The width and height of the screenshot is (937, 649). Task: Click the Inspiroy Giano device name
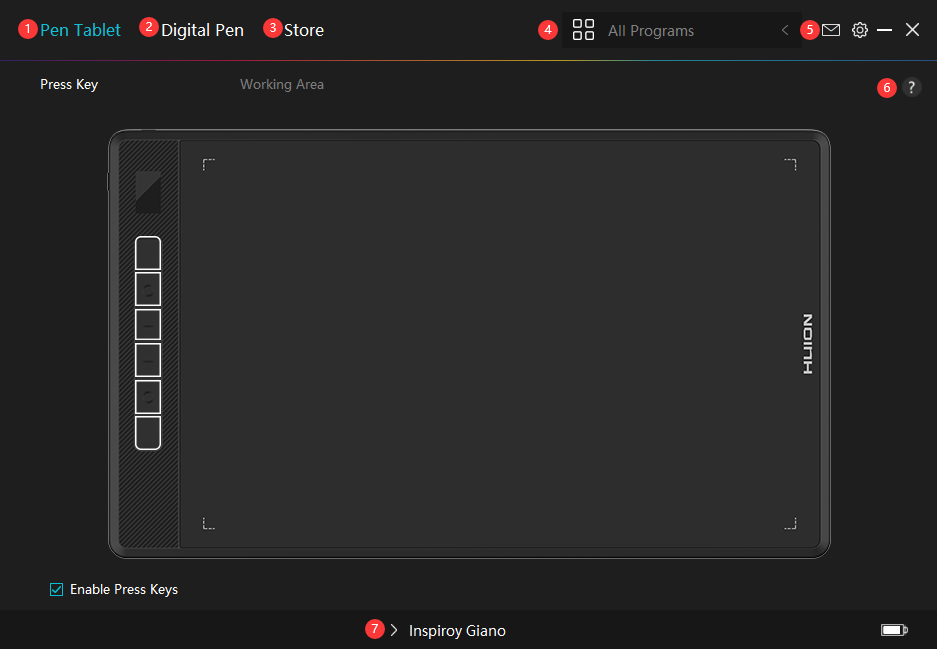[457, 631]
